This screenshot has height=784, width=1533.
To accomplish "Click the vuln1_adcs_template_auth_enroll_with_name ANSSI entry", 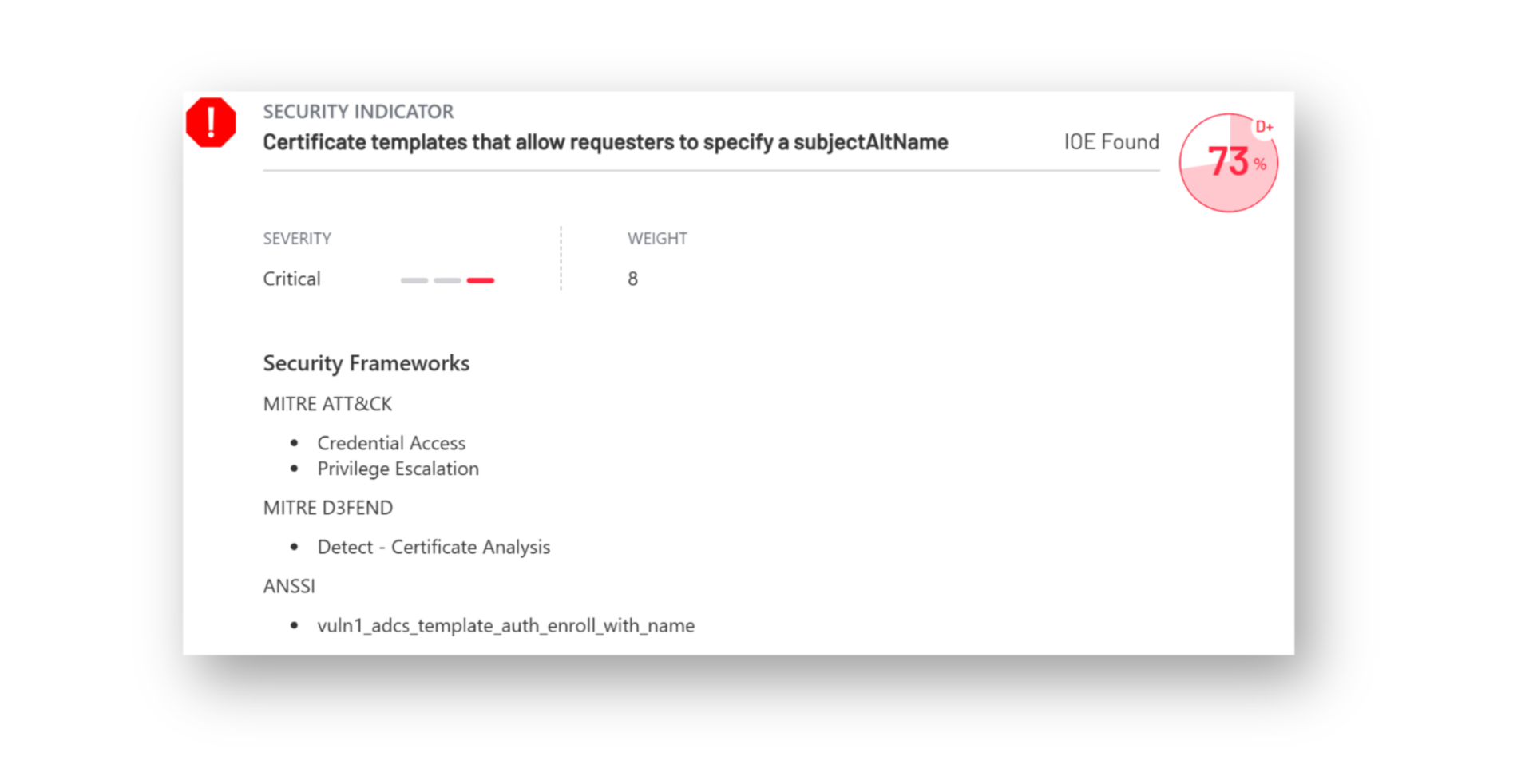I will point(505,625).
